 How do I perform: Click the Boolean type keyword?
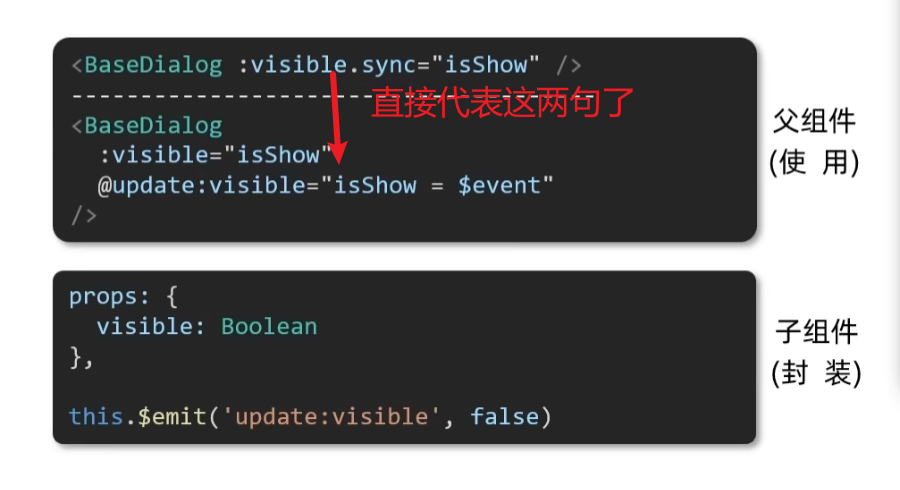(x=269, y=327)
